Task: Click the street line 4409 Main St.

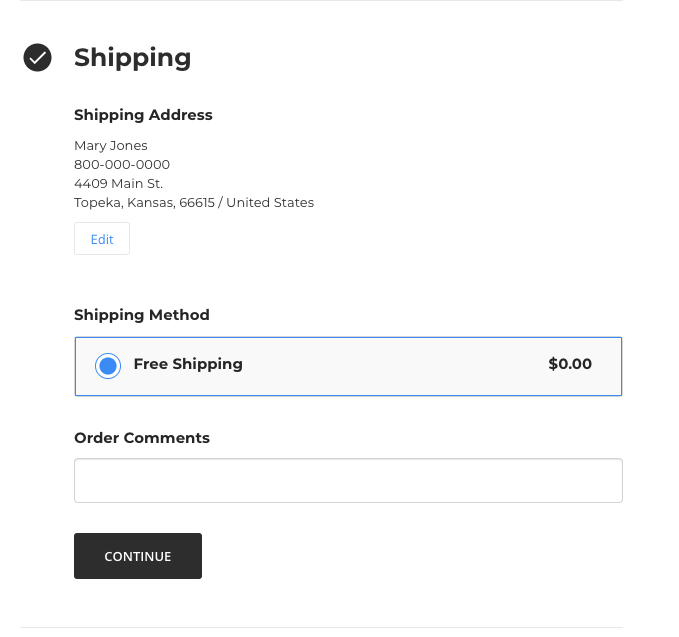Action: pyautogui.click(x=118, y=183)
